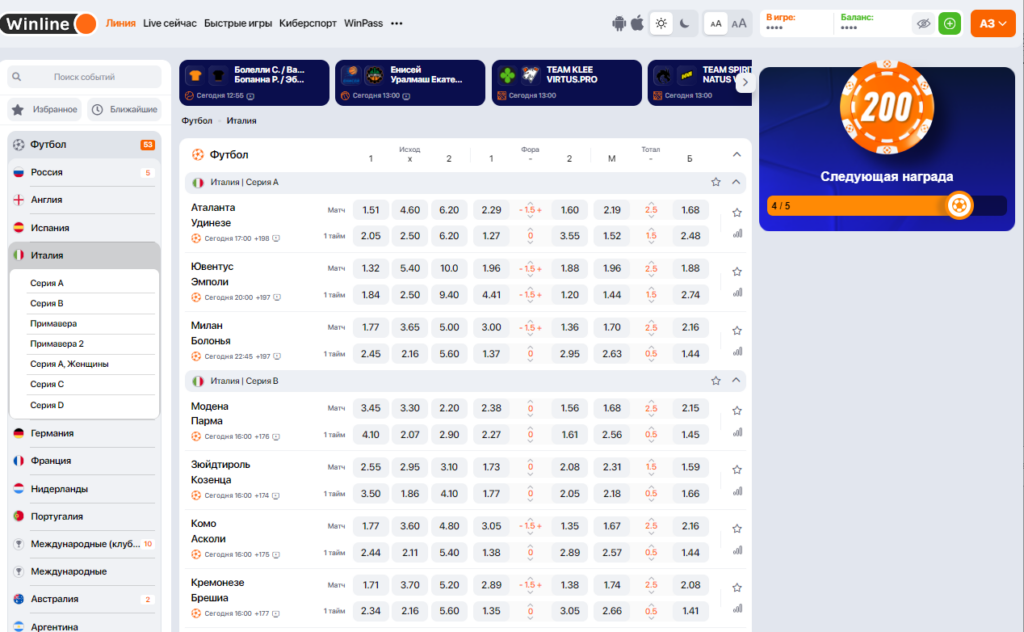Open Киберспорт section
The width and height of the screenshot is (1024, 632).
pyautogui.click(x=308, y=23)
